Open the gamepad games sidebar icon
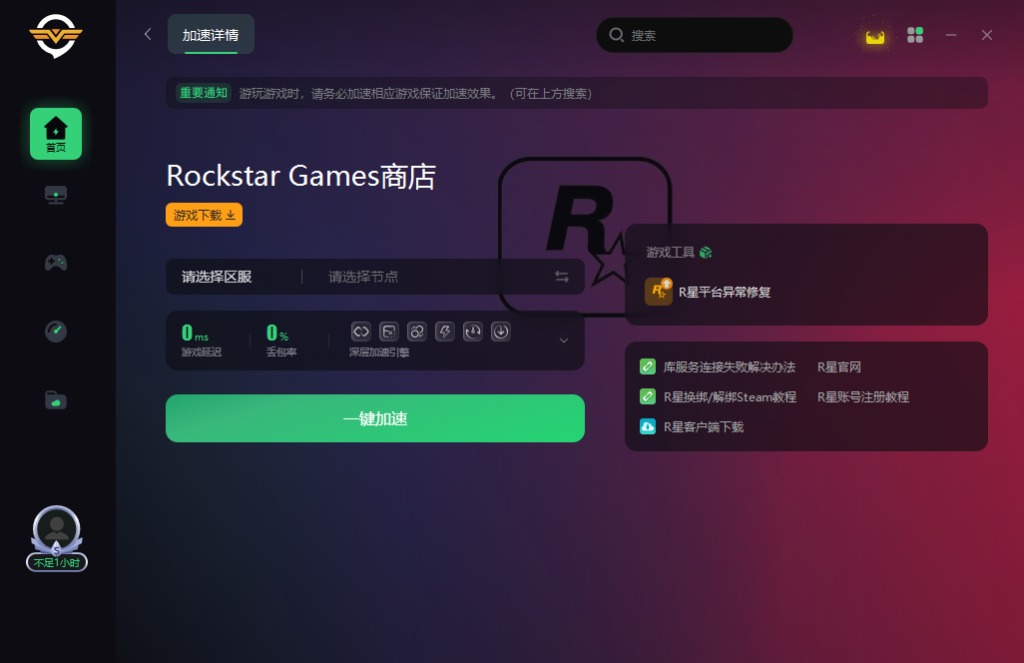 pos(56,263)
